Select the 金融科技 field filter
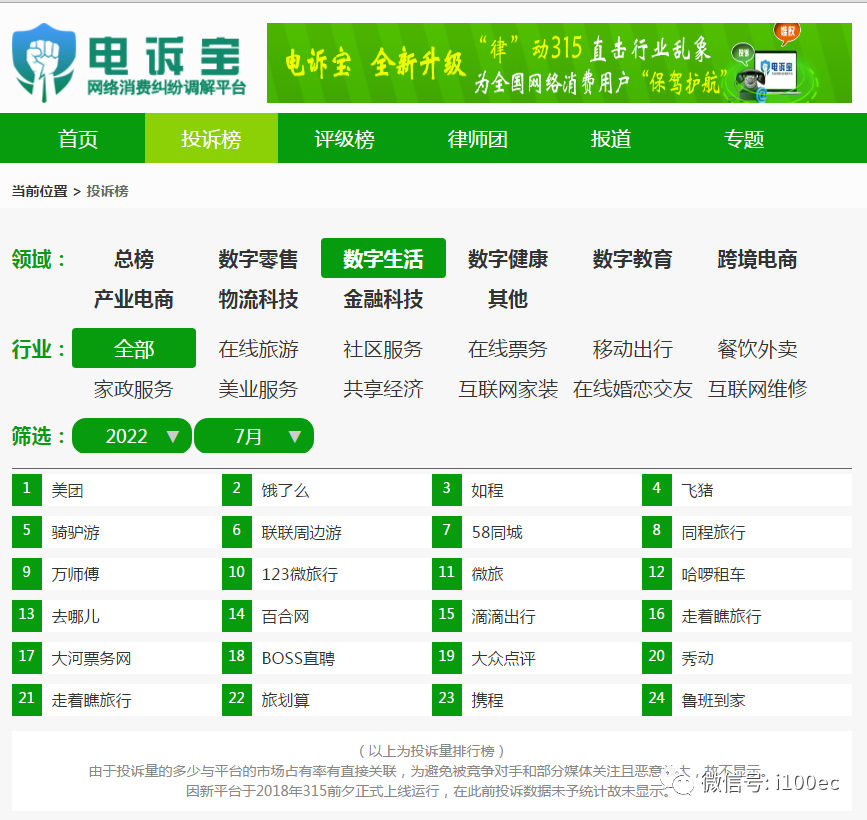Viewport: 867px width, 820px height. pyautogui.click(x=383, y=299)
